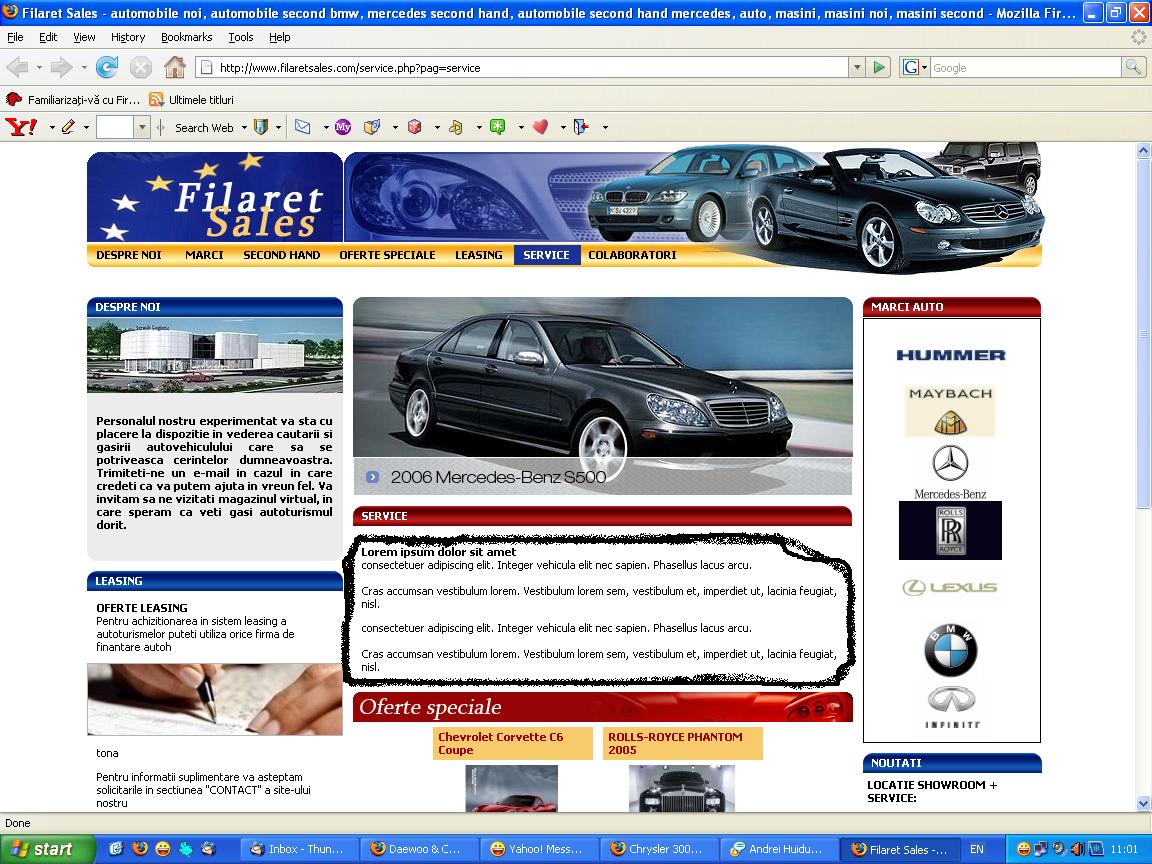Image resolution: width=1152 pixels, height=864 pixels.
Task: Open the Tools menu
Action: [x=240, y=37]
